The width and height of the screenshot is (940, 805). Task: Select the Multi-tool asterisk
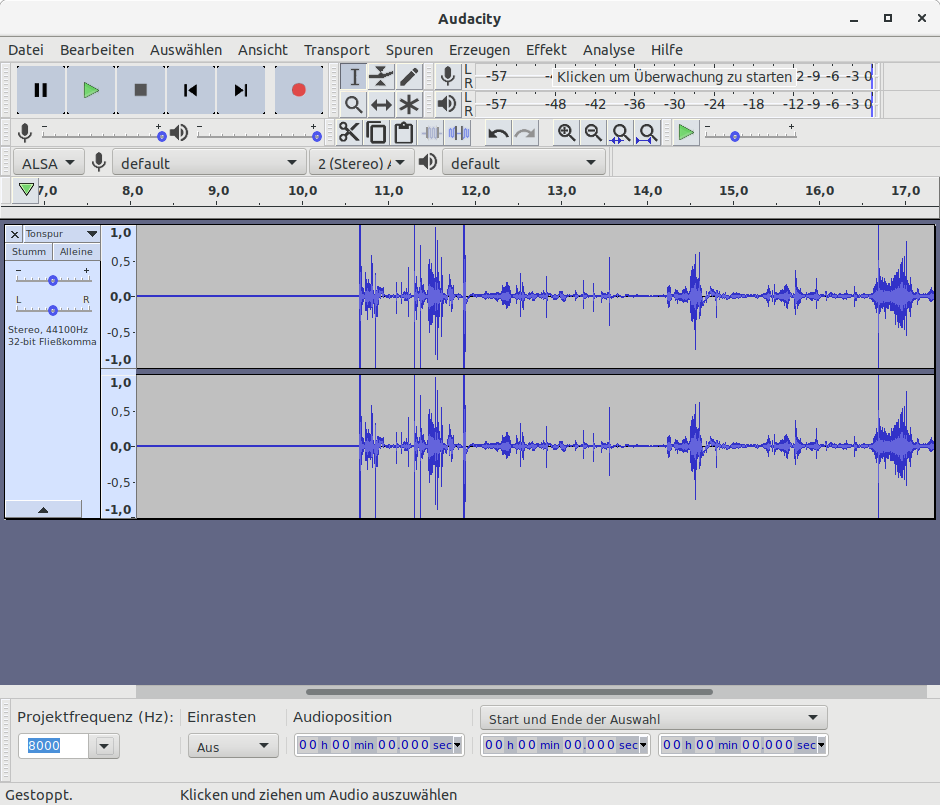pyautogui.click(x=409, y=104)
